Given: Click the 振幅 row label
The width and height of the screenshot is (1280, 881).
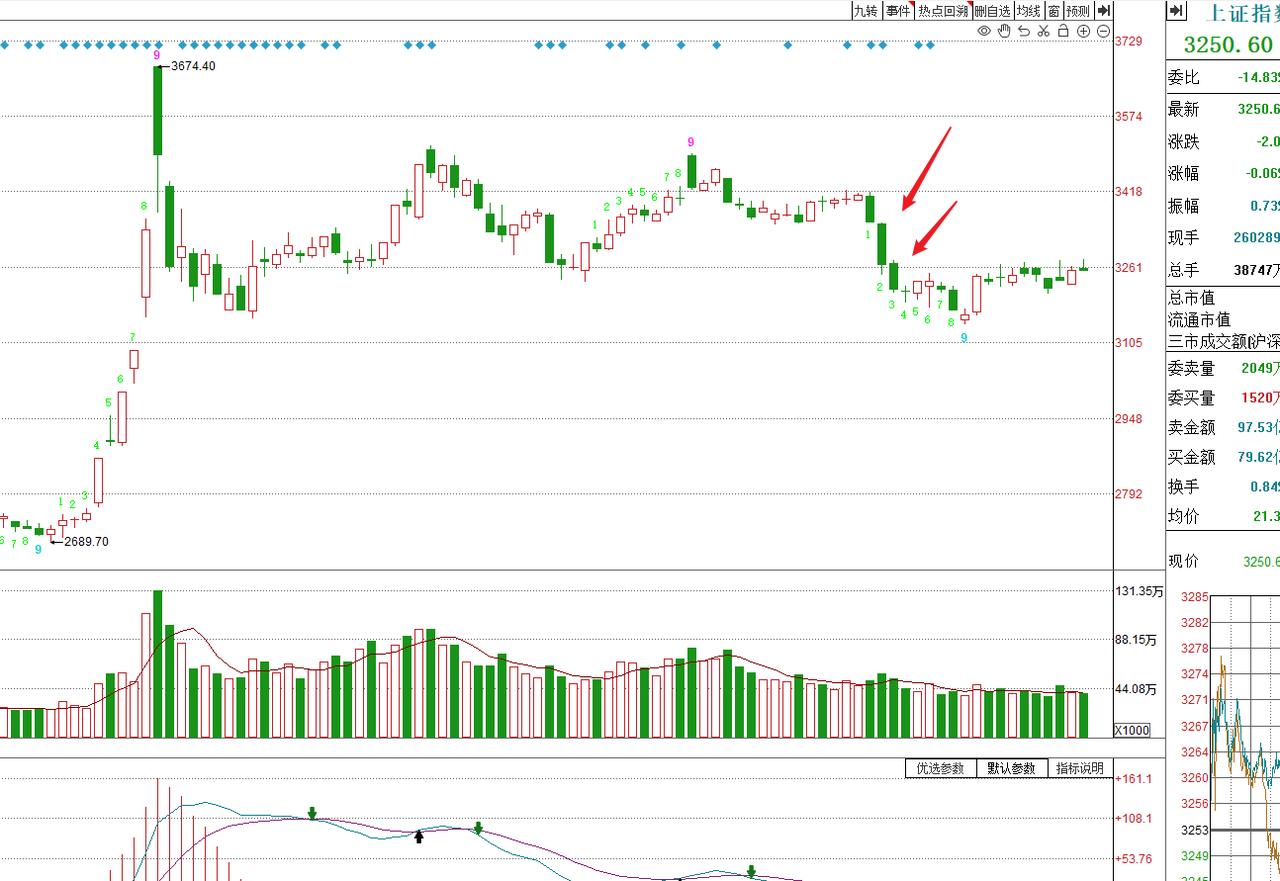Looking at the screenshot, I should (1184, 206).
